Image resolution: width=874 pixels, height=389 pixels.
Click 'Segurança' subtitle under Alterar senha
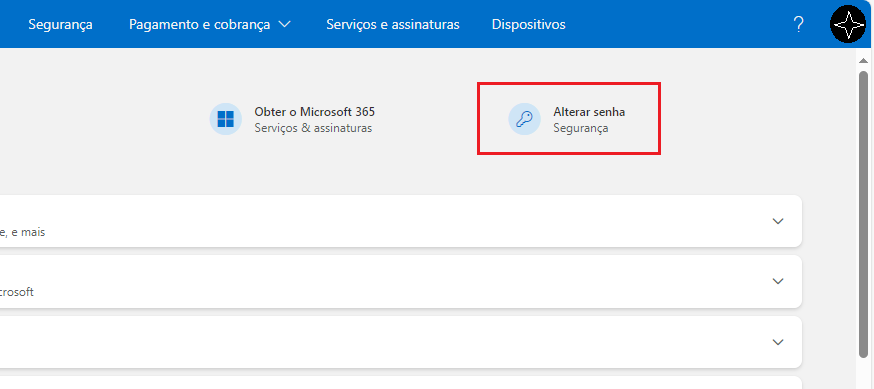580,129
